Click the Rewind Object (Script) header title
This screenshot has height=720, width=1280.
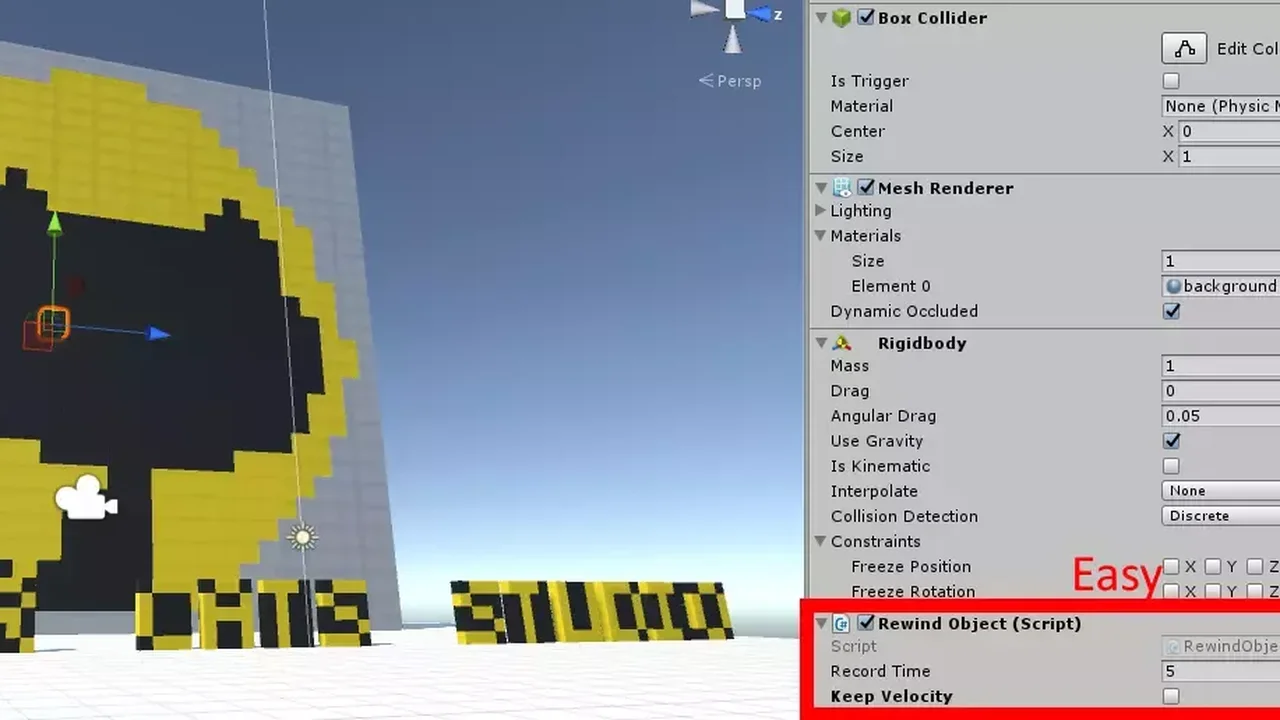979,624
